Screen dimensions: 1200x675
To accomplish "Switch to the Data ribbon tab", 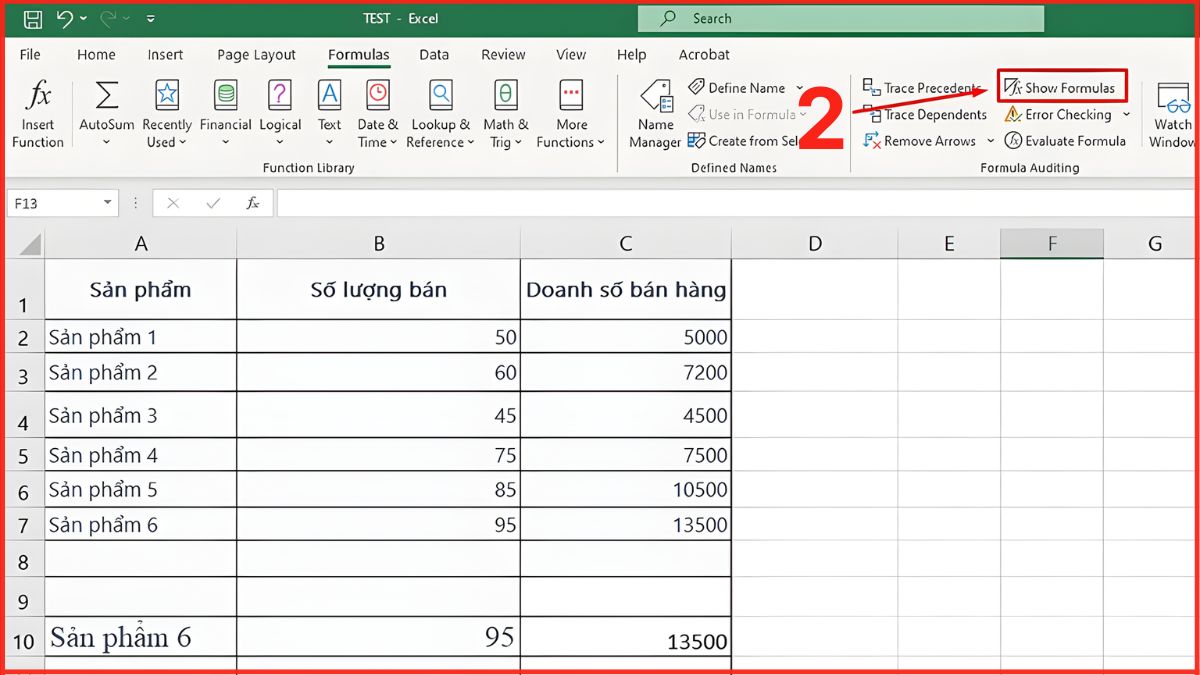I will (x=434, y=54).
